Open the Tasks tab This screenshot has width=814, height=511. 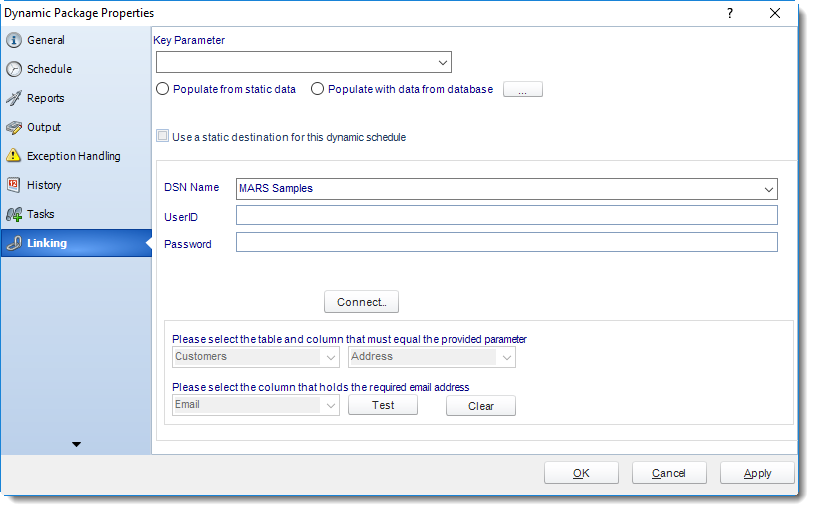[x=76, y=214]
